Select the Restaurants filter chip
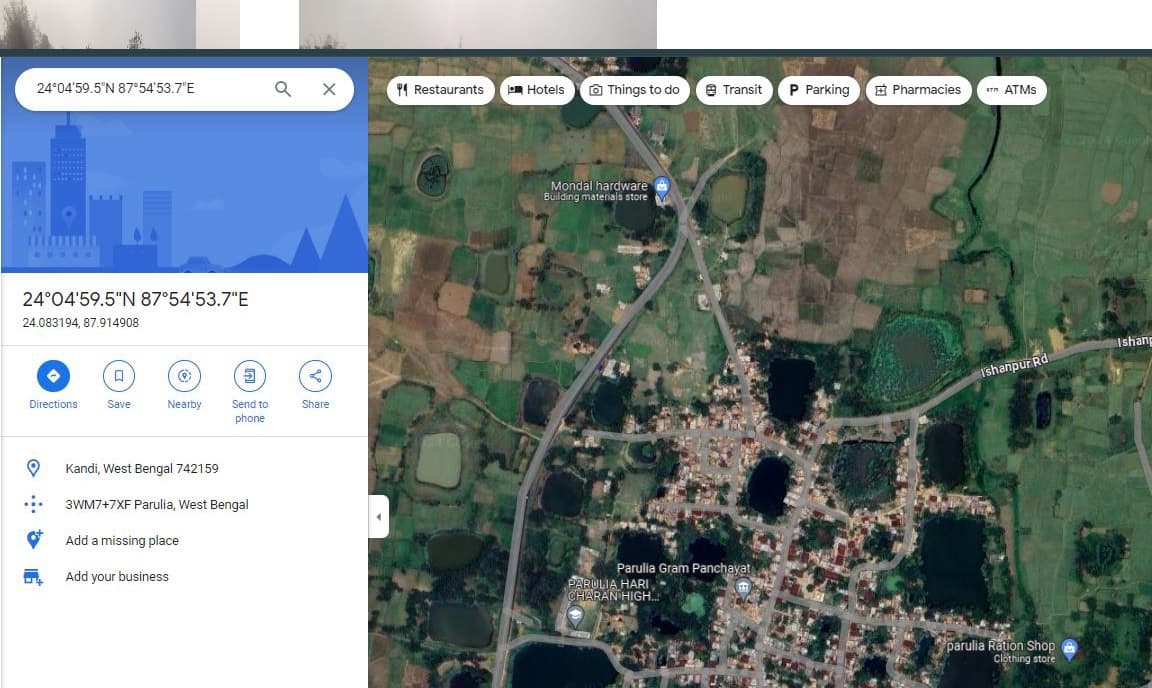The width and height of the screenshot is (1152, 688). pos(441,90)
